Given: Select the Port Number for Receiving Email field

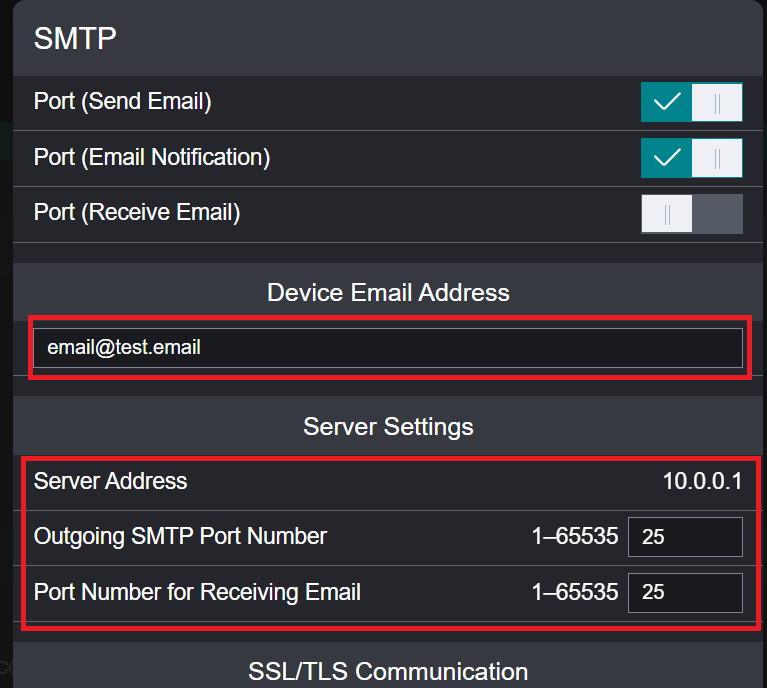Looking at the screenshot, I should click(685, 593).
